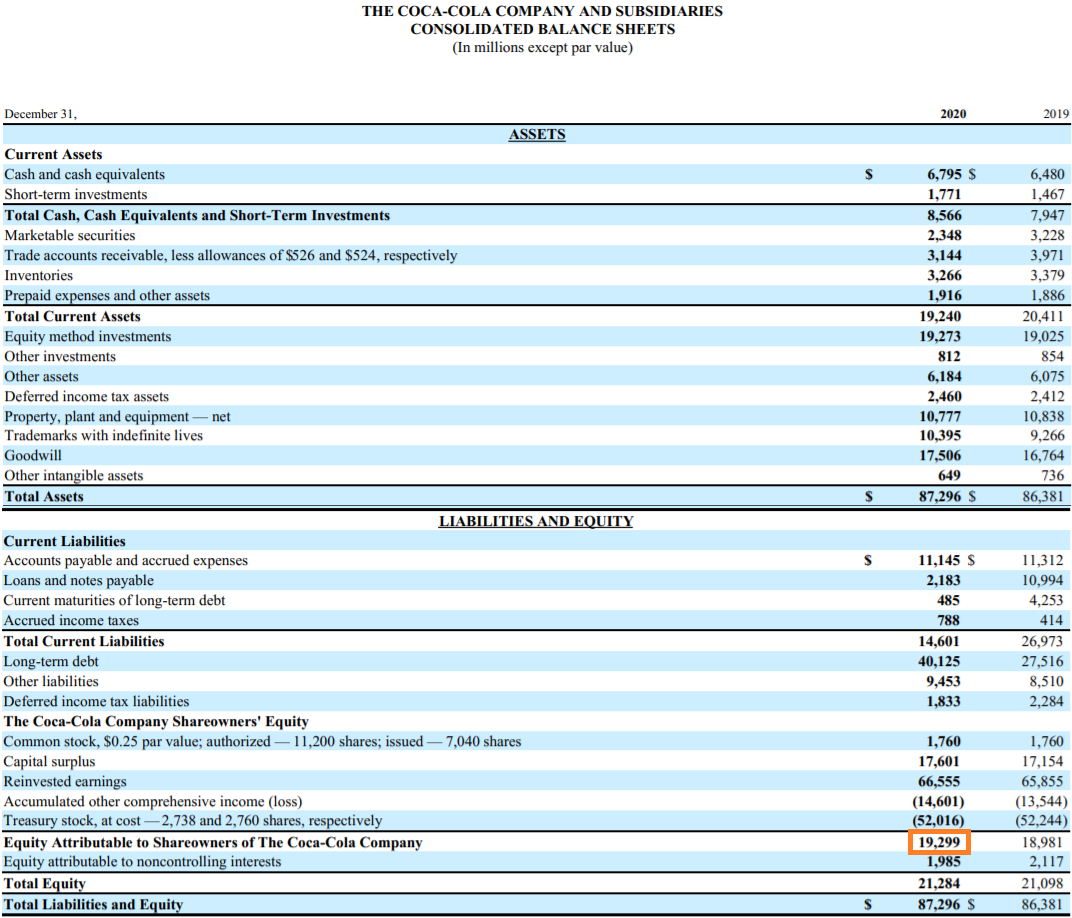1072x918 pixels.
Task: Select the 8,566 total cash value
Action: point(944,215)
